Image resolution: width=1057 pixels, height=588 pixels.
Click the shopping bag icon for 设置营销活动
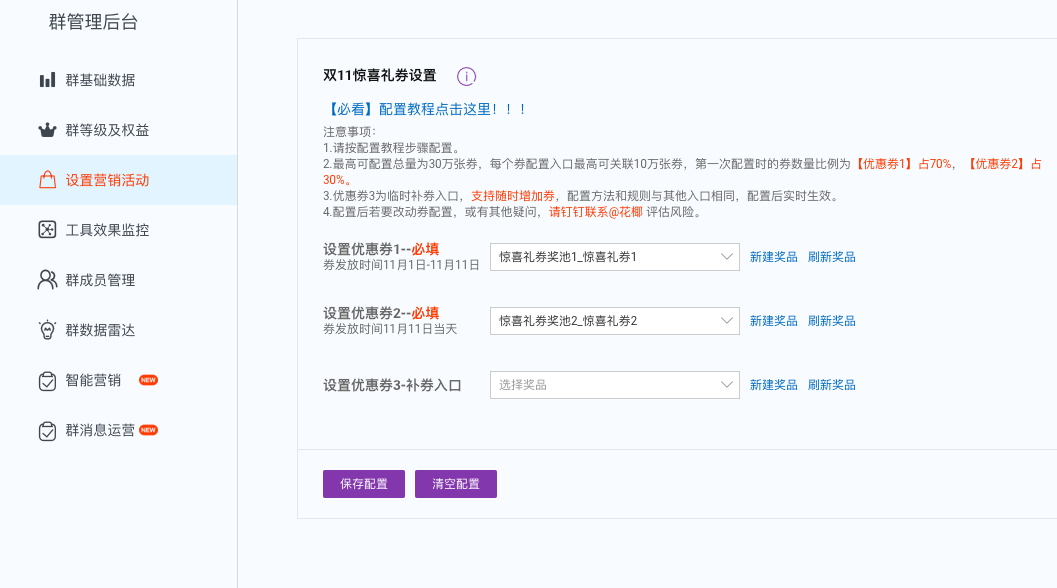coord(47,180)
